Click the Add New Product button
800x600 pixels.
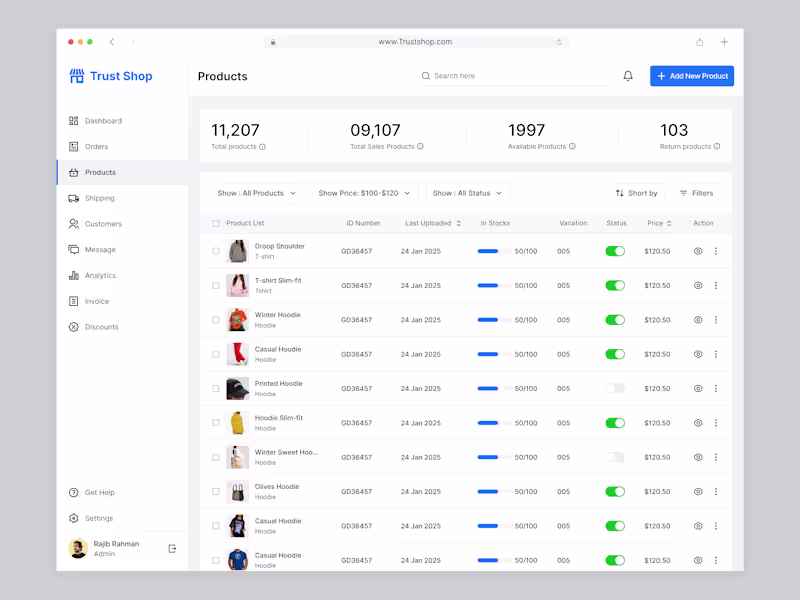692,76
